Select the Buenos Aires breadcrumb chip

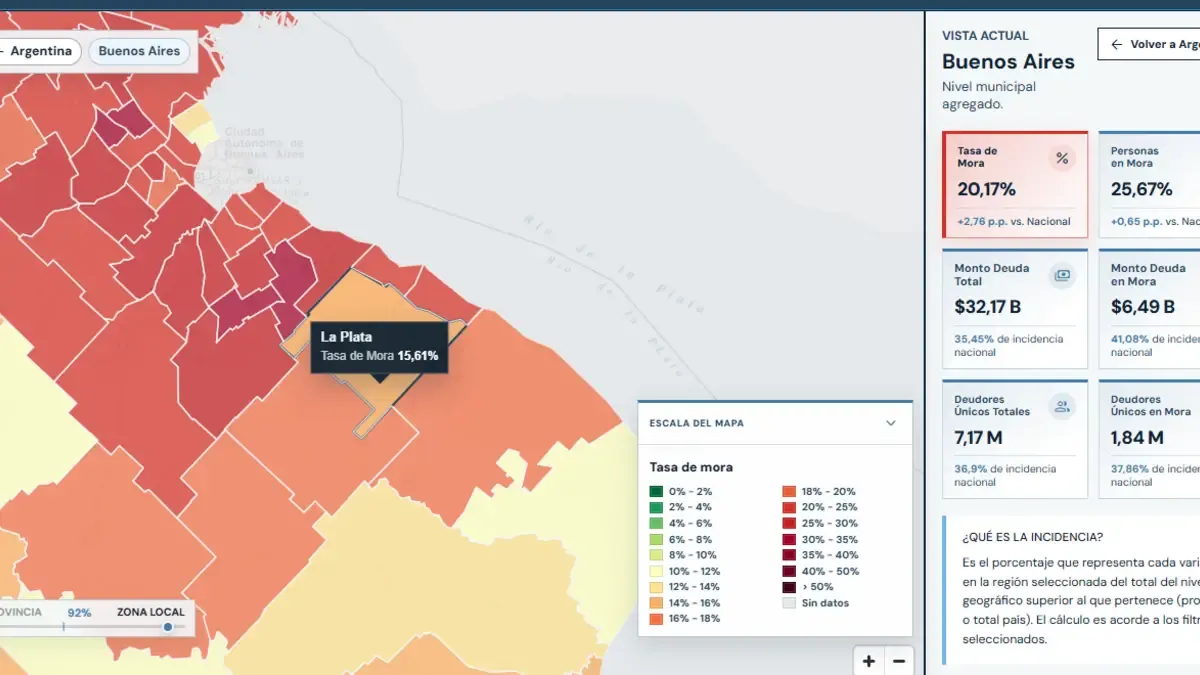(139, 51)
